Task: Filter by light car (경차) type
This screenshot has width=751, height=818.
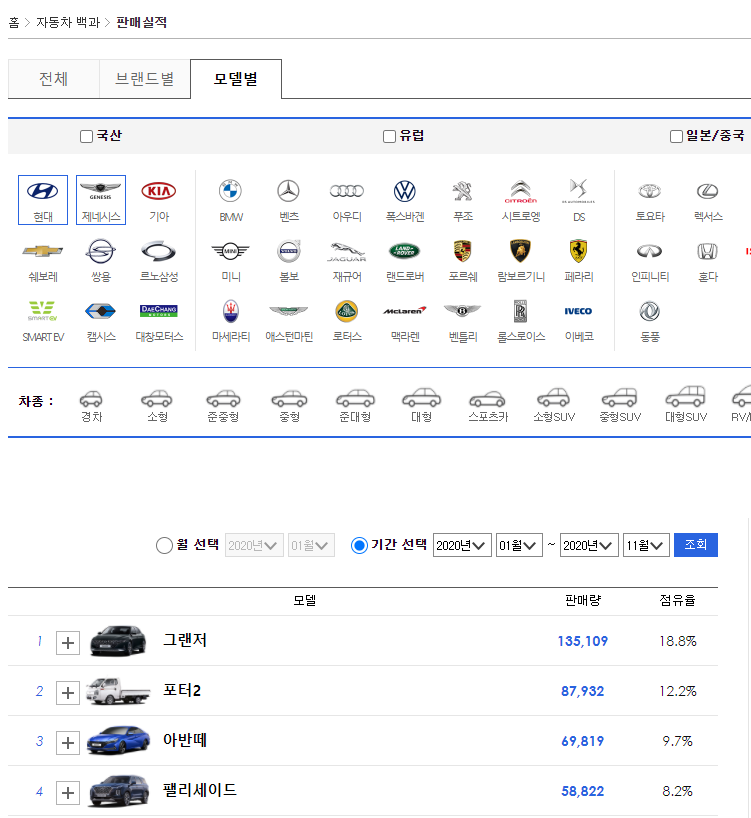Action: (x=91, y=405)
